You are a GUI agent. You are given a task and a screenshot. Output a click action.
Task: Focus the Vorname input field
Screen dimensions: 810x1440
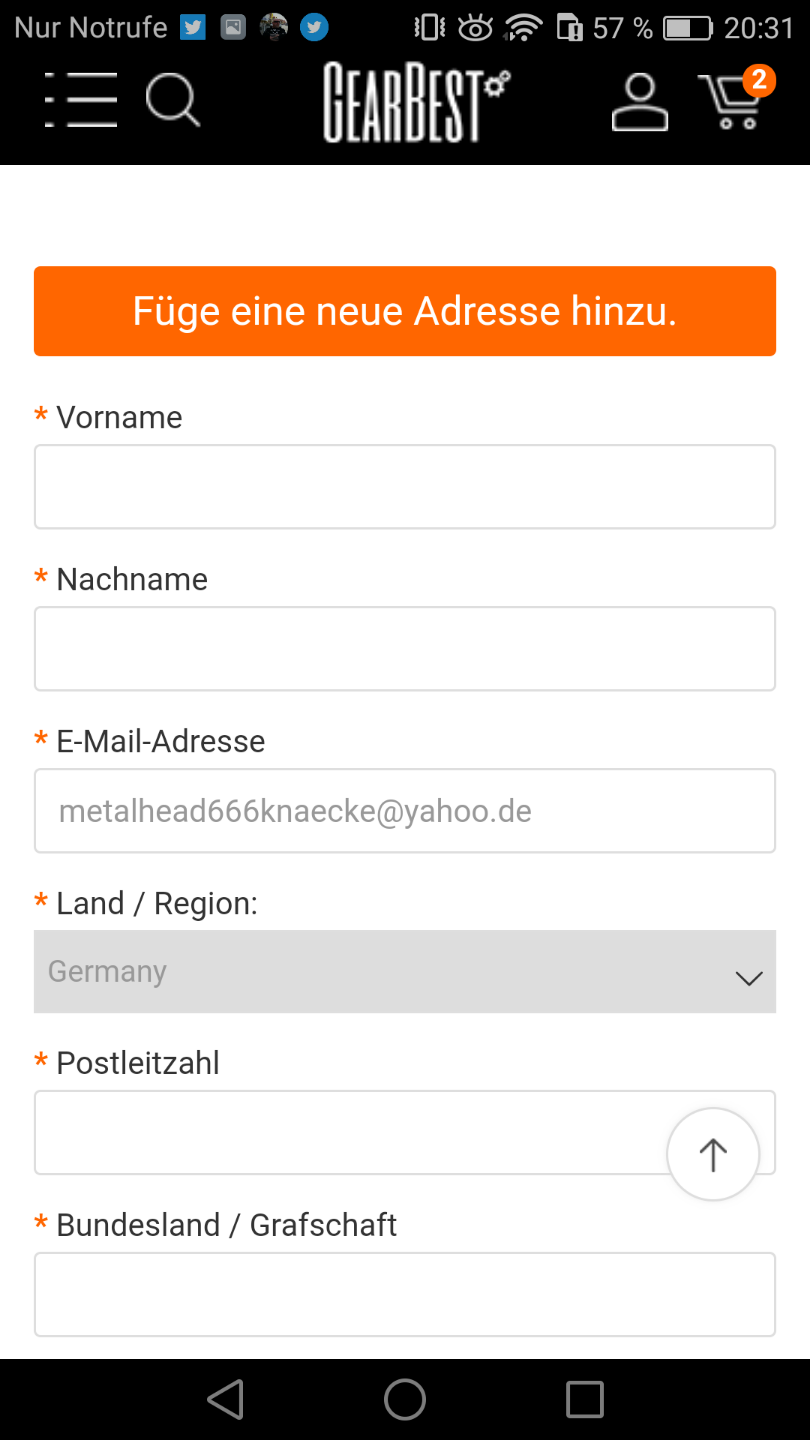(405, 487)
